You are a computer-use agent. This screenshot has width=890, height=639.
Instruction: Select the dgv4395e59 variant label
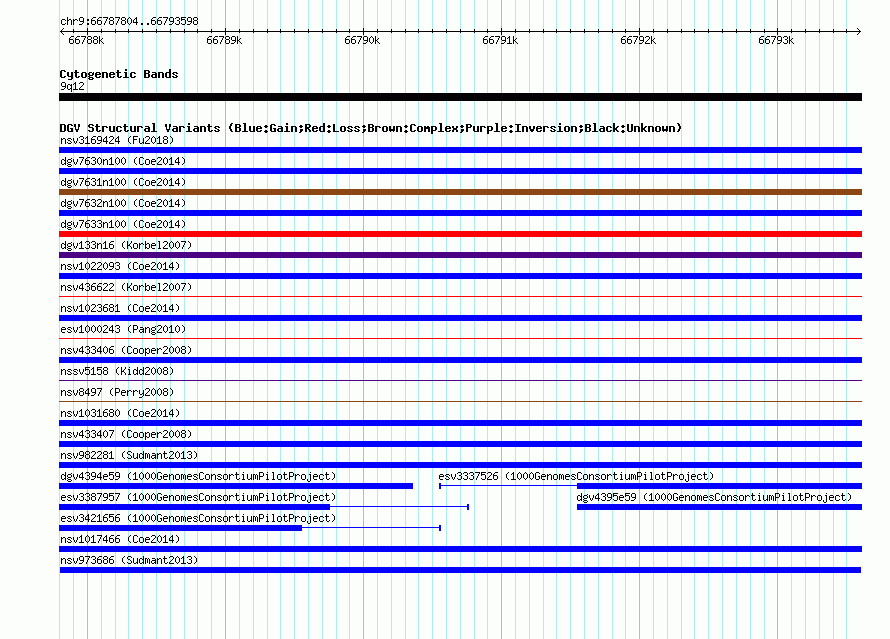pyautogui.click(x=714, y=497)
